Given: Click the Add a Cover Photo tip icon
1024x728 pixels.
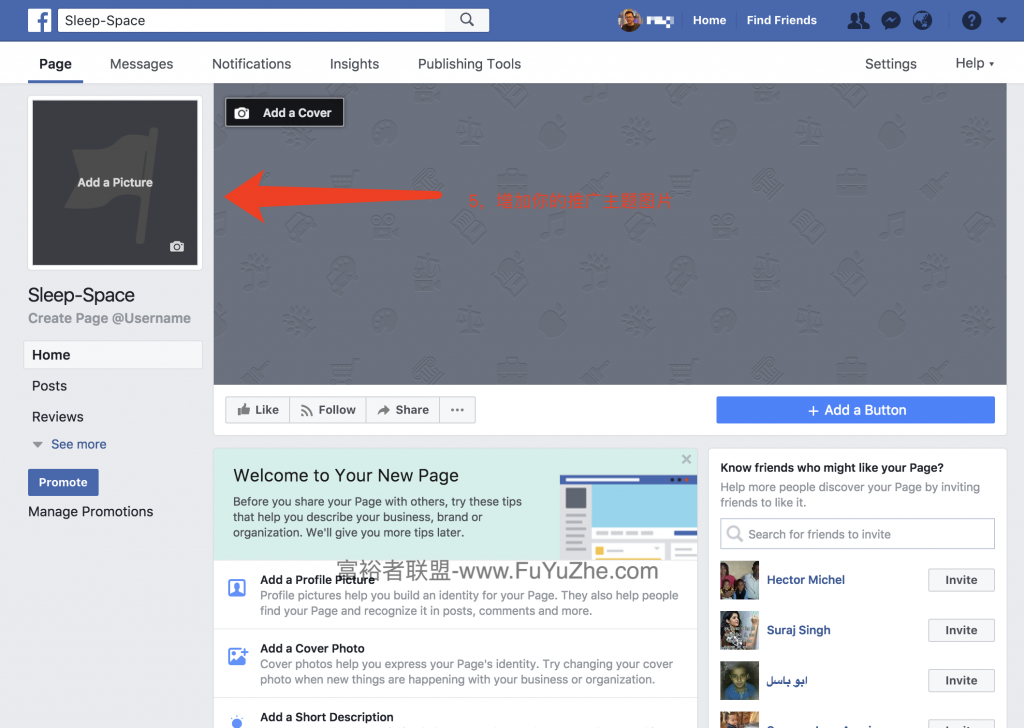Looking at the screenshot, I should (x=238, y=656).
